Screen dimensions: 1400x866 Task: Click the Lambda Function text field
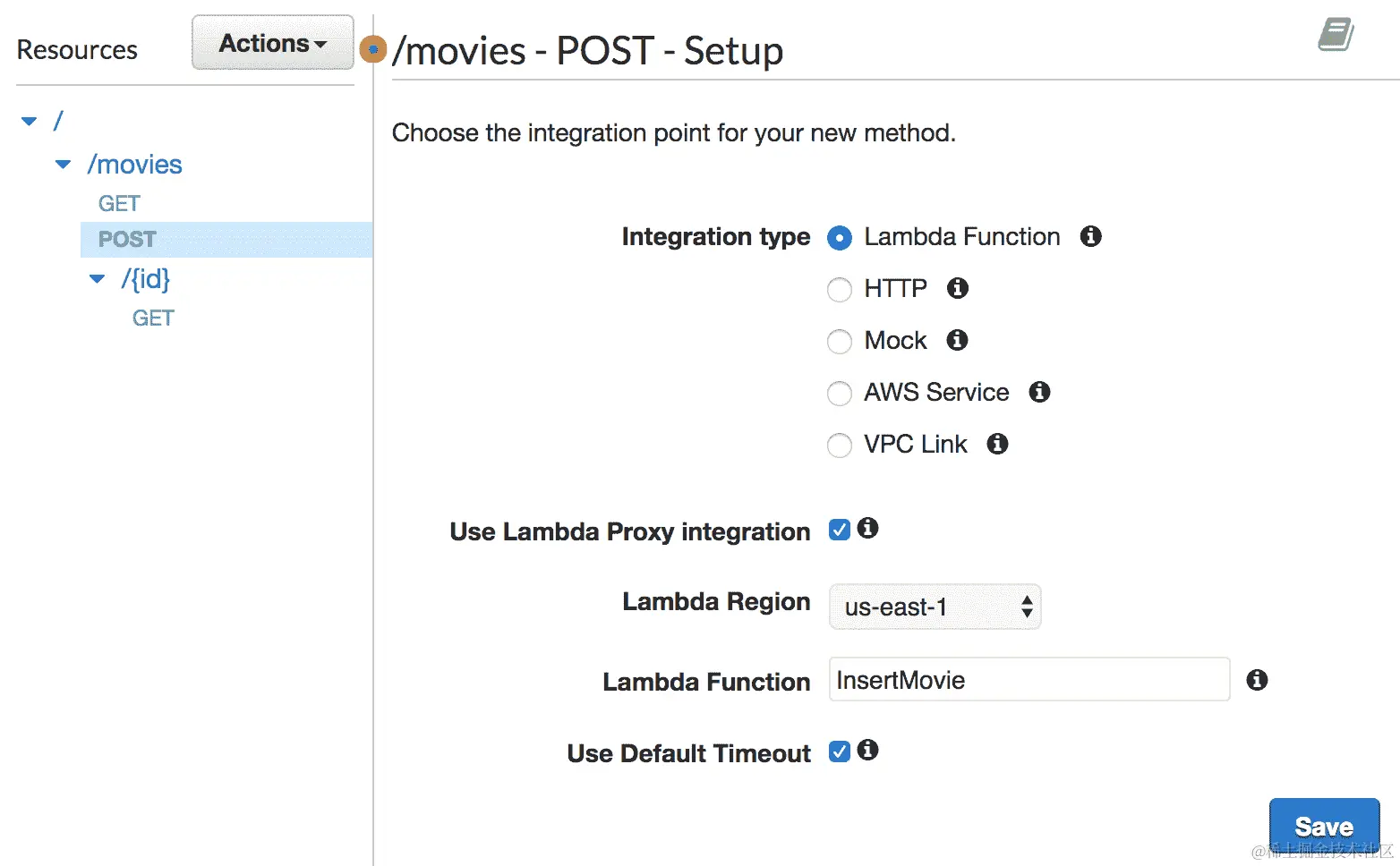click(1029, 680)
